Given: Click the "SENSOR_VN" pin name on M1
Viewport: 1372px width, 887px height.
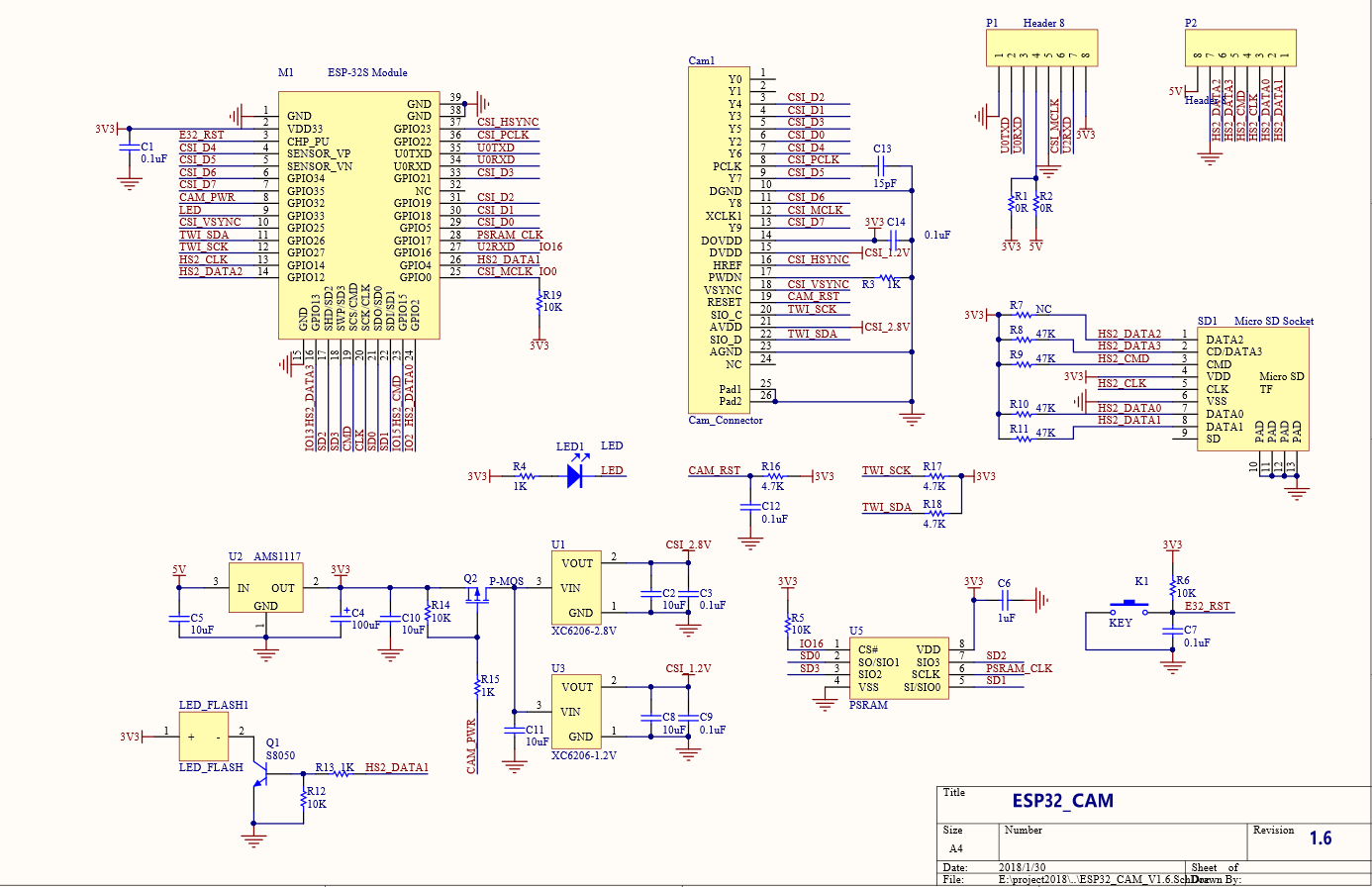Looking at the screenshot, I should click(320, 166).
